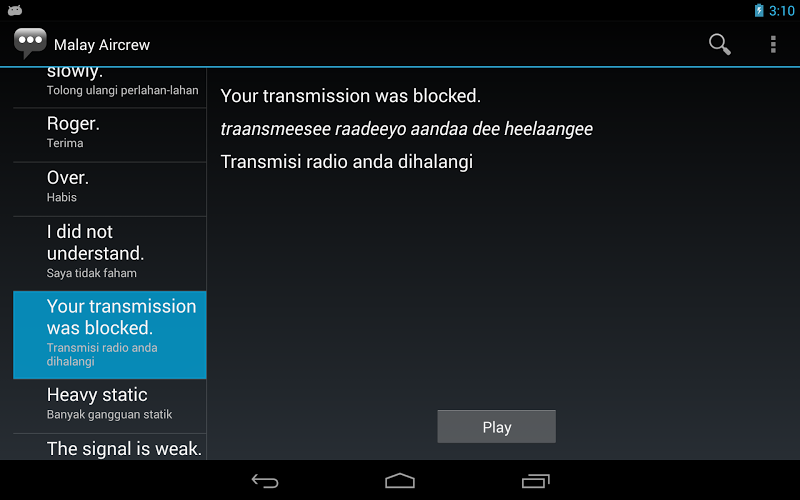Tap the 'Malay Aircrew' app title
Viewport: 800px width, 500px height.
tap(102, 45)
